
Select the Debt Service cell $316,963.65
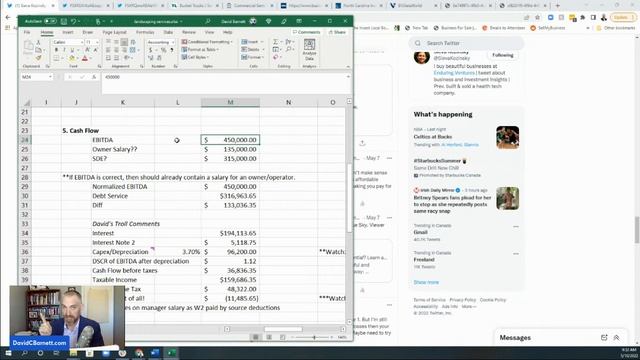[230, 196]
